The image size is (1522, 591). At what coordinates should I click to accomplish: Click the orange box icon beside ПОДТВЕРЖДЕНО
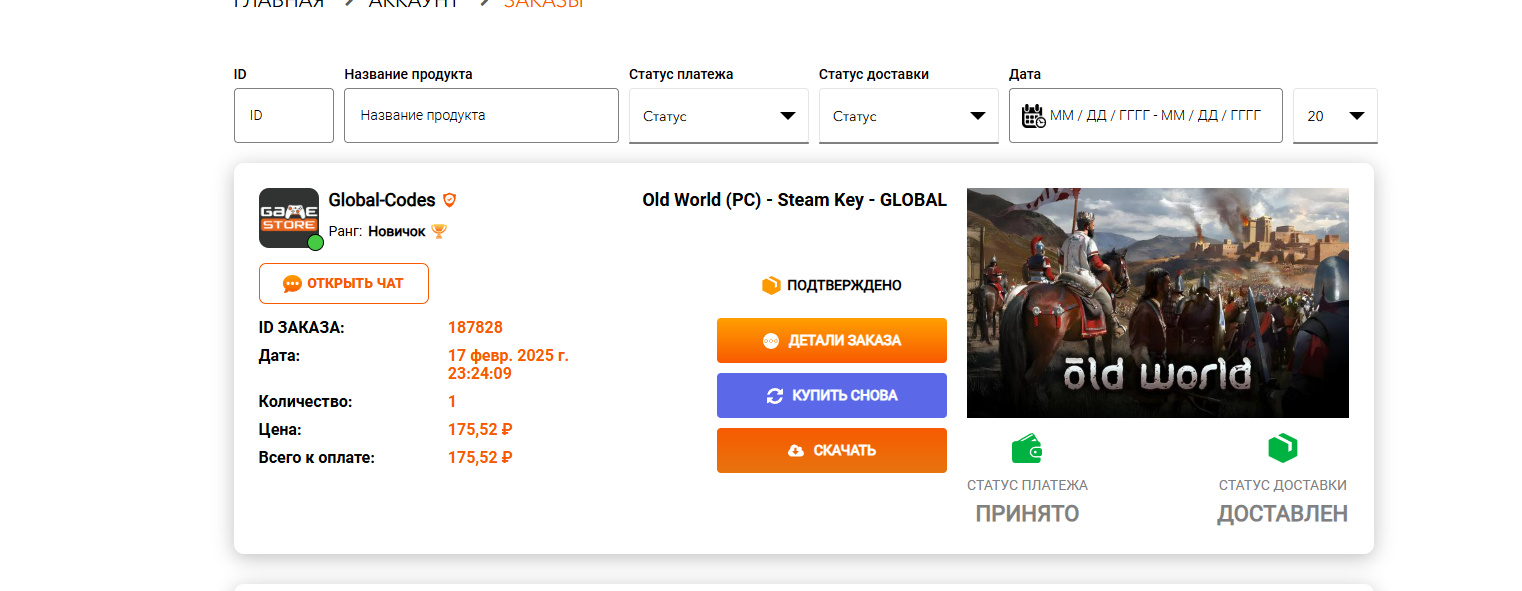coord(771,286)
